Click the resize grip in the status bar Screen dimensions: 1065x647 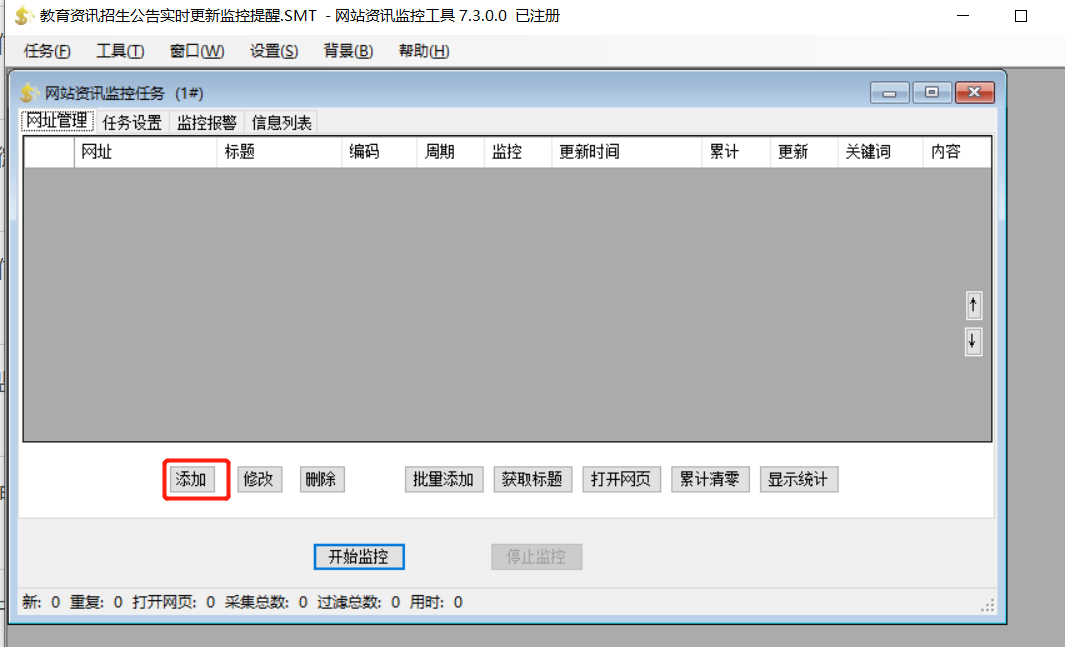(988, 605)
